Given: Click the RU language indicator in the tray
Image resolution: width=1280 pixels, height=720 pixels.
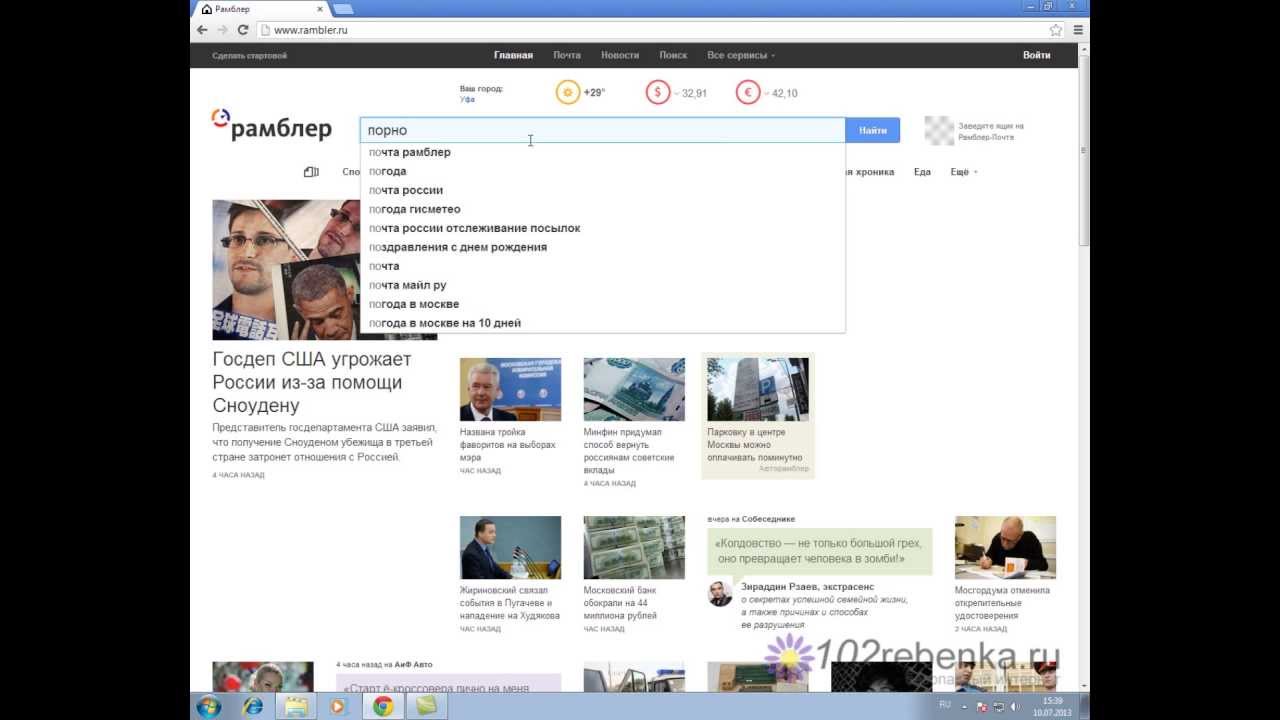Looking at the screenshot, I should pos(945,705).
